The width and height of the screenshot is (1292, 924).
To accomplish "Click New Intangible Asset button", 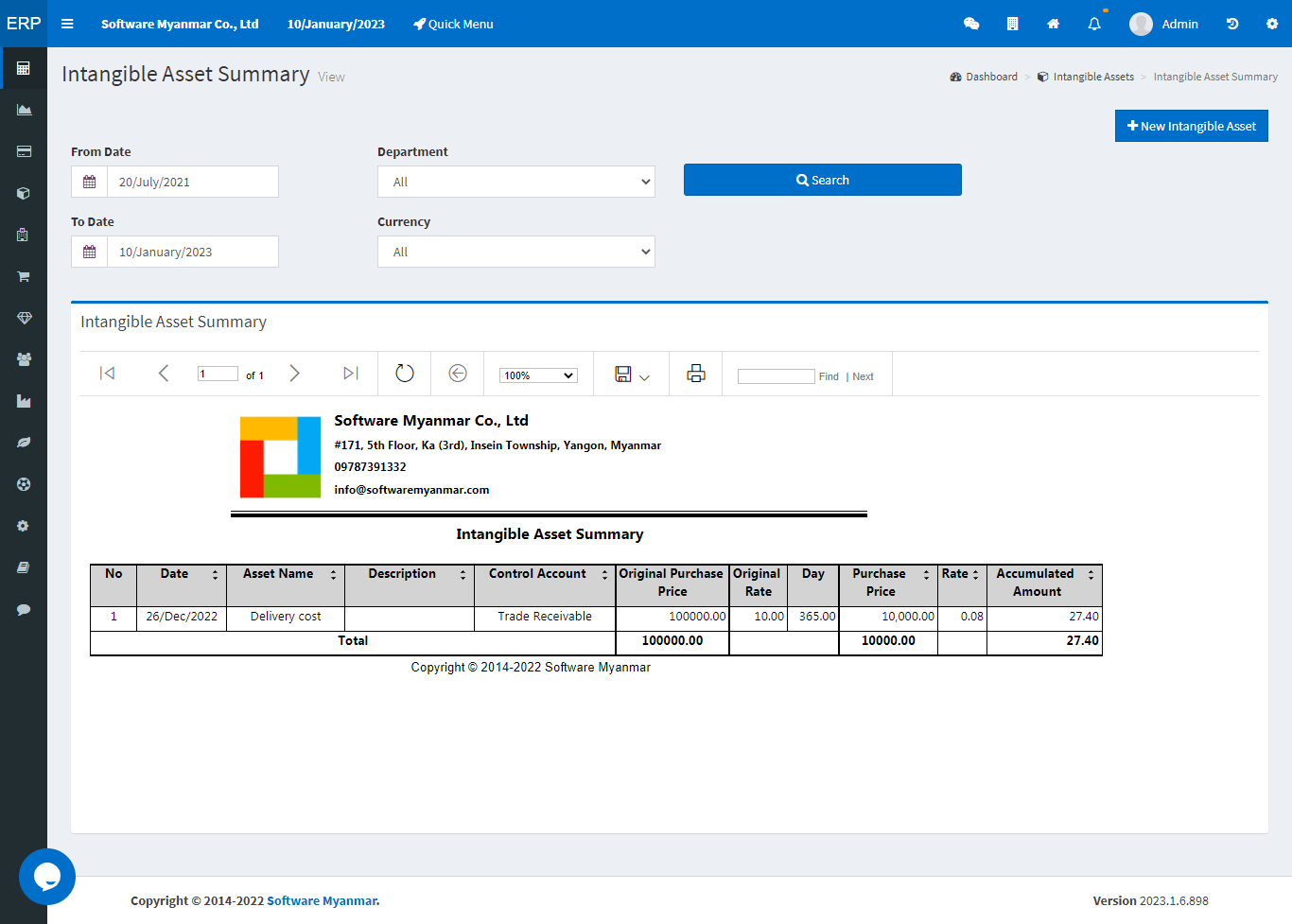I will coord(1192,126).
